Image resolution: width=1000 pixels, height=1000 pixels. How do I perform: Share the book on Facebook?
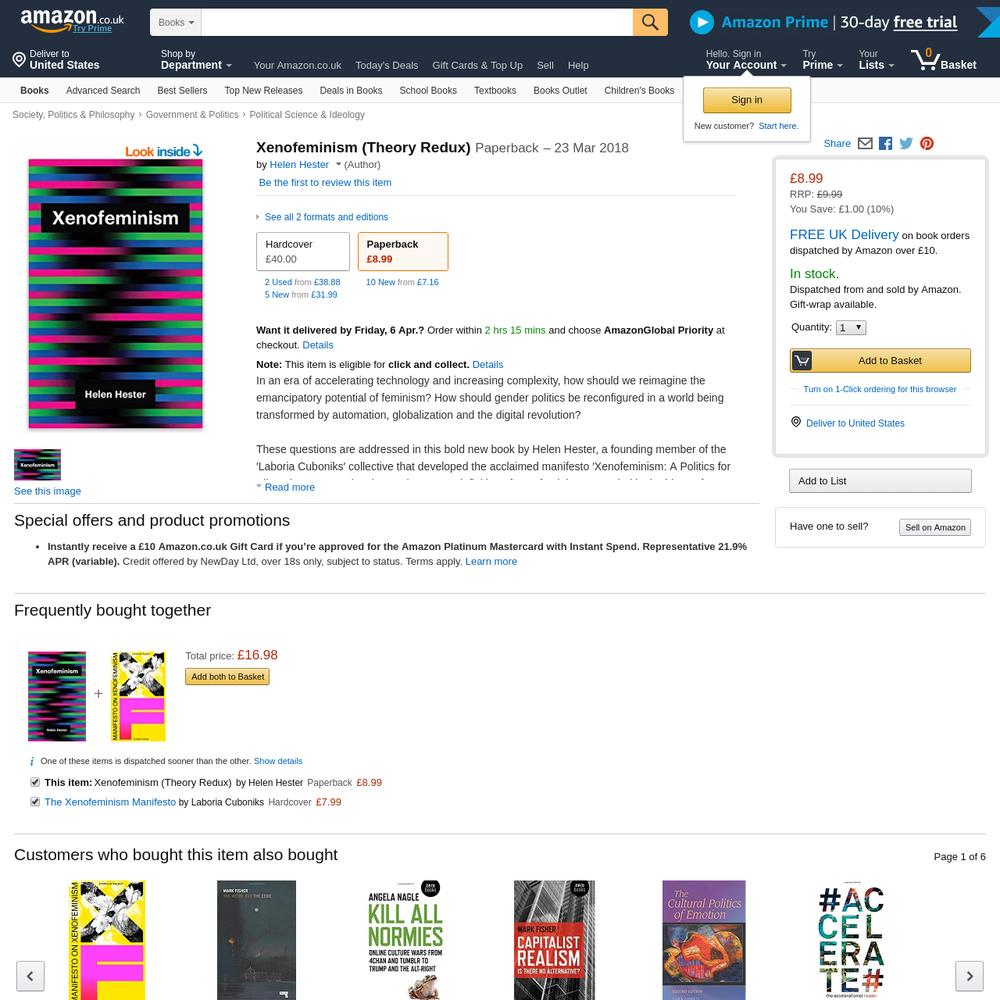[885, 143]
